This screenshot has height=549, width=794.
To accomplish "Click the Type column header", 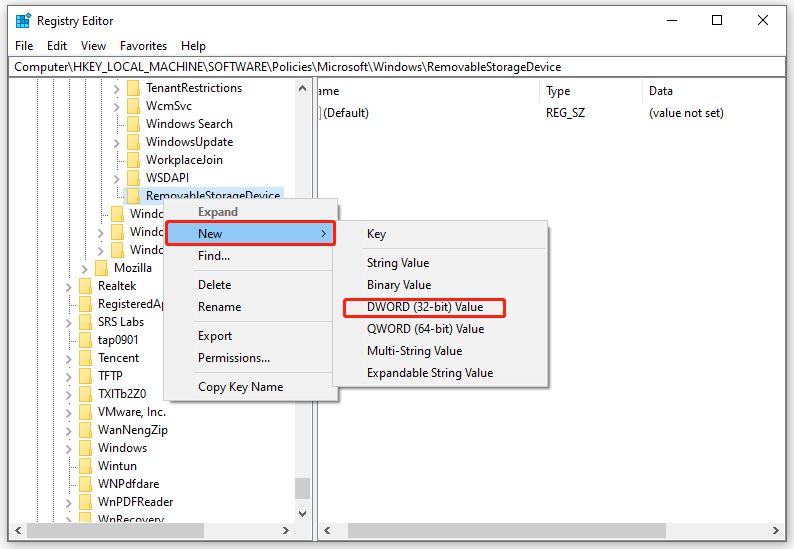I will pos(590,91).
